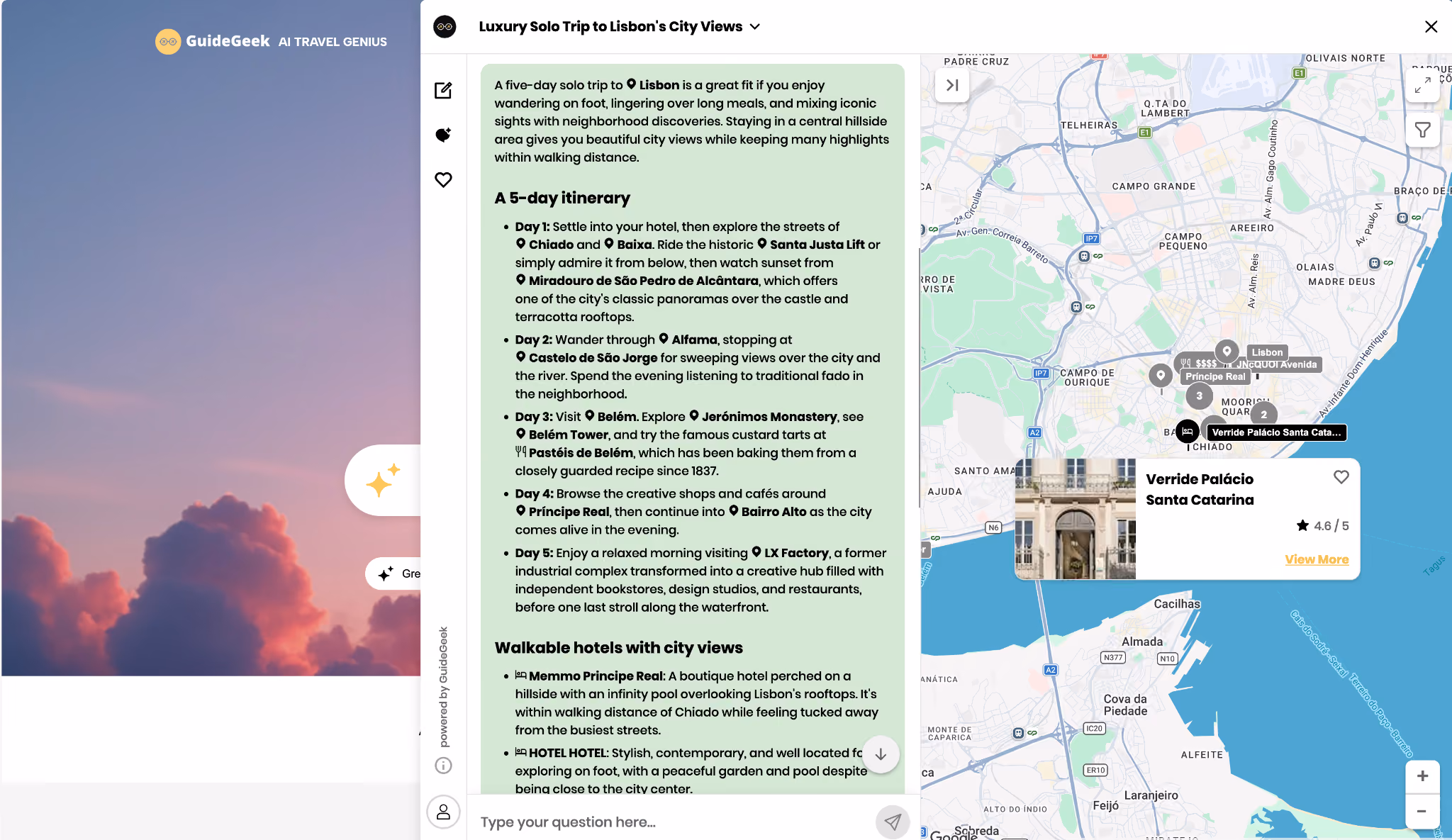
Task: Open the Príncipe Real link in Day 4
Action: click(562, 512)
